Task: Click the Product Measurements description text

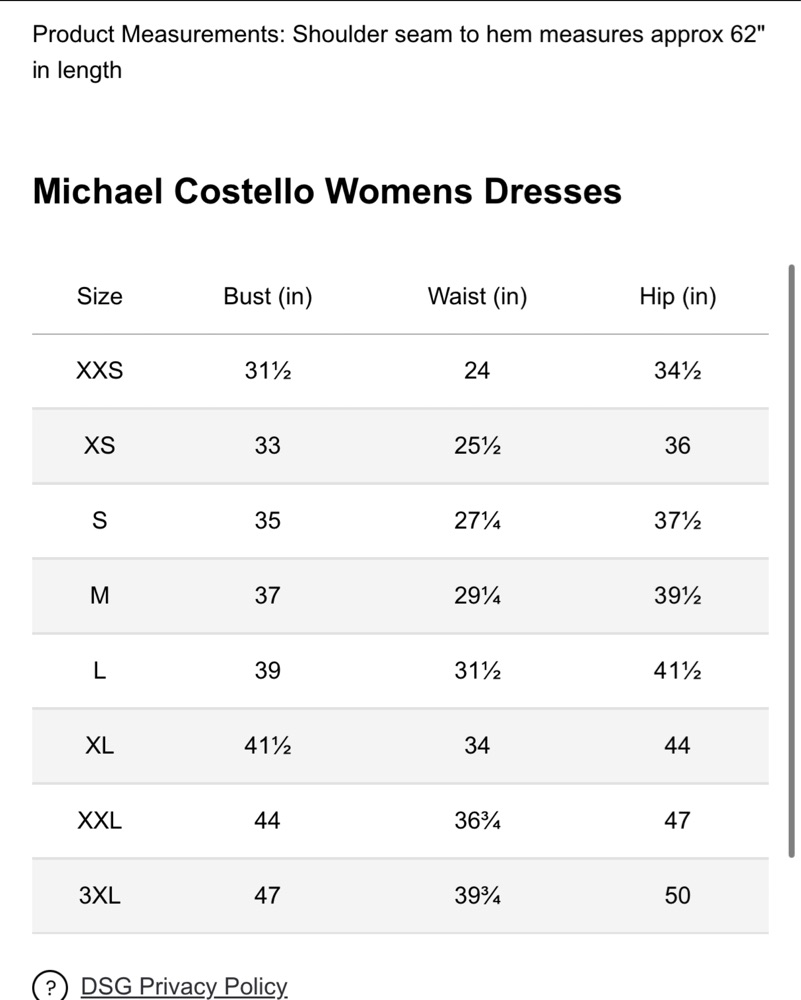Action: tap(399, 52)
